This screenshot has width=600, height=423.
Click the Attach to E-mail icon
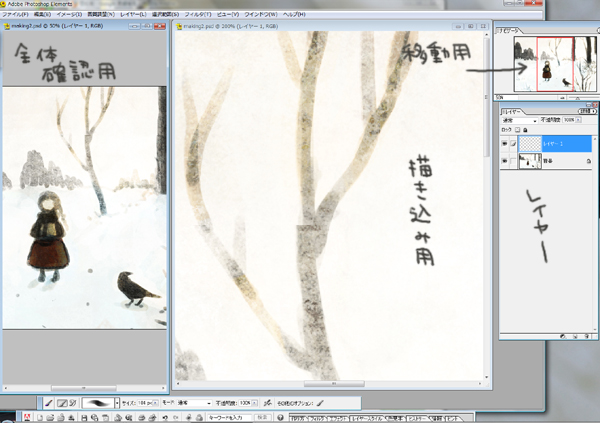coord(117,418)
